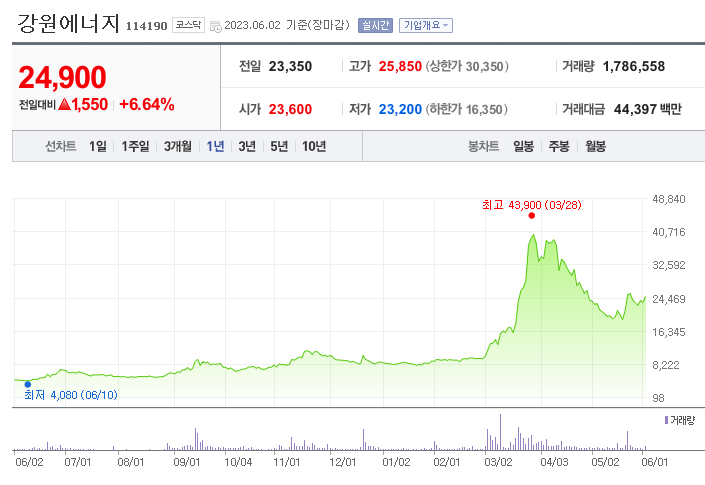
Task: Click the 시가 value 23,600
Action: pyautogui.click(x=290, y=109)
